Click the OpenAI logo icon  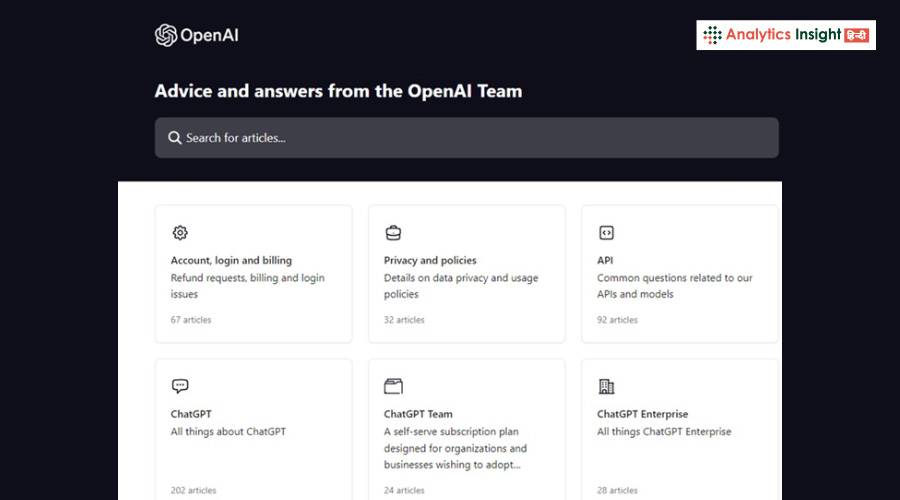166,35
